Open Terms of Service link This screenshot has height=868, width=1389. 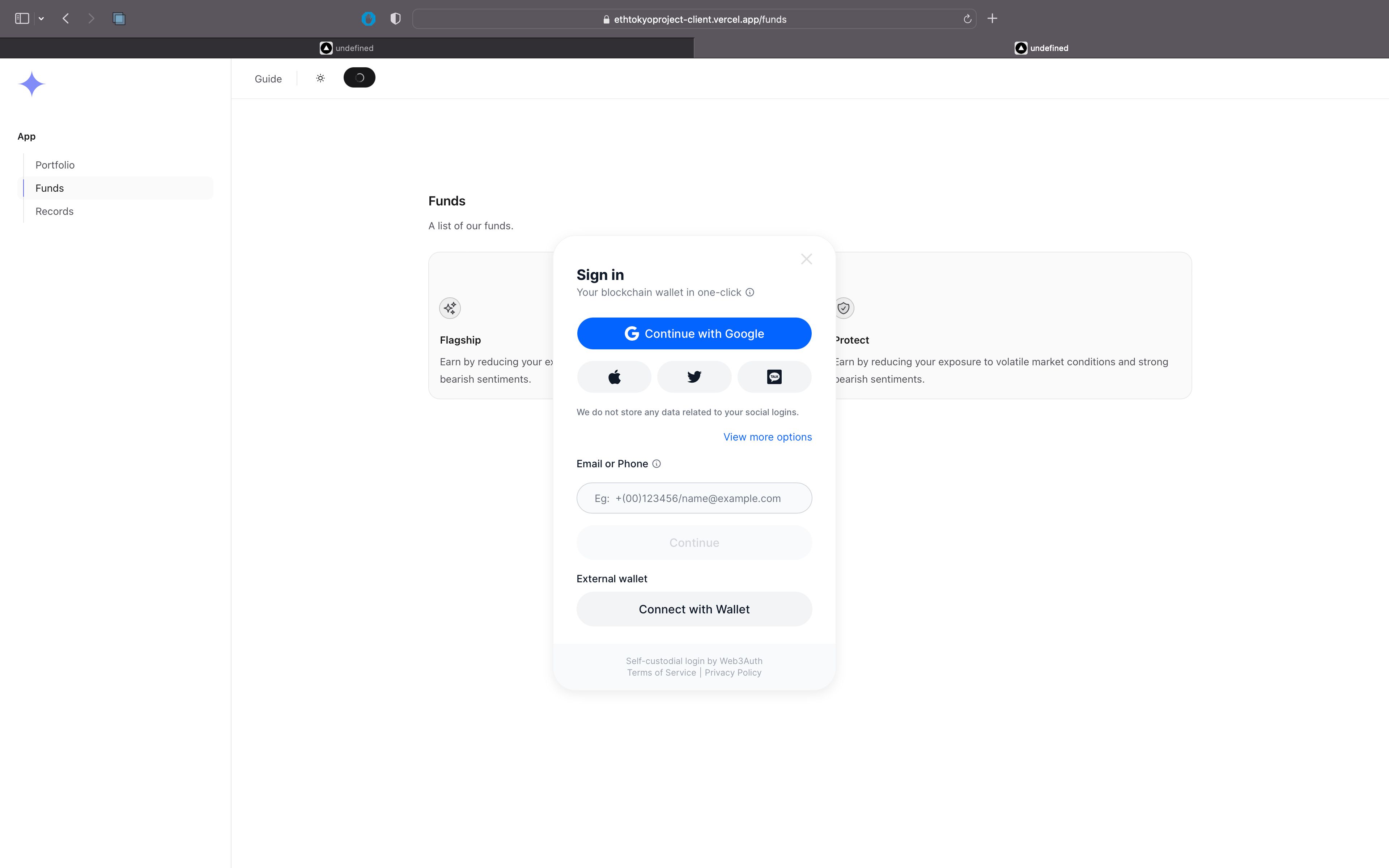[x=661, y=673]
